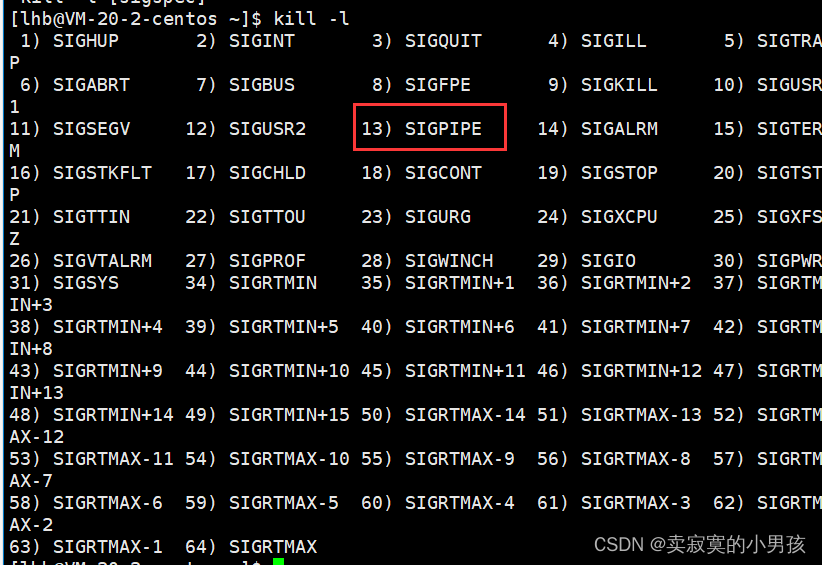The image size is (822, 565).
Task: Select the SIGHUP signal name
Action: click(x=86, y=41)
